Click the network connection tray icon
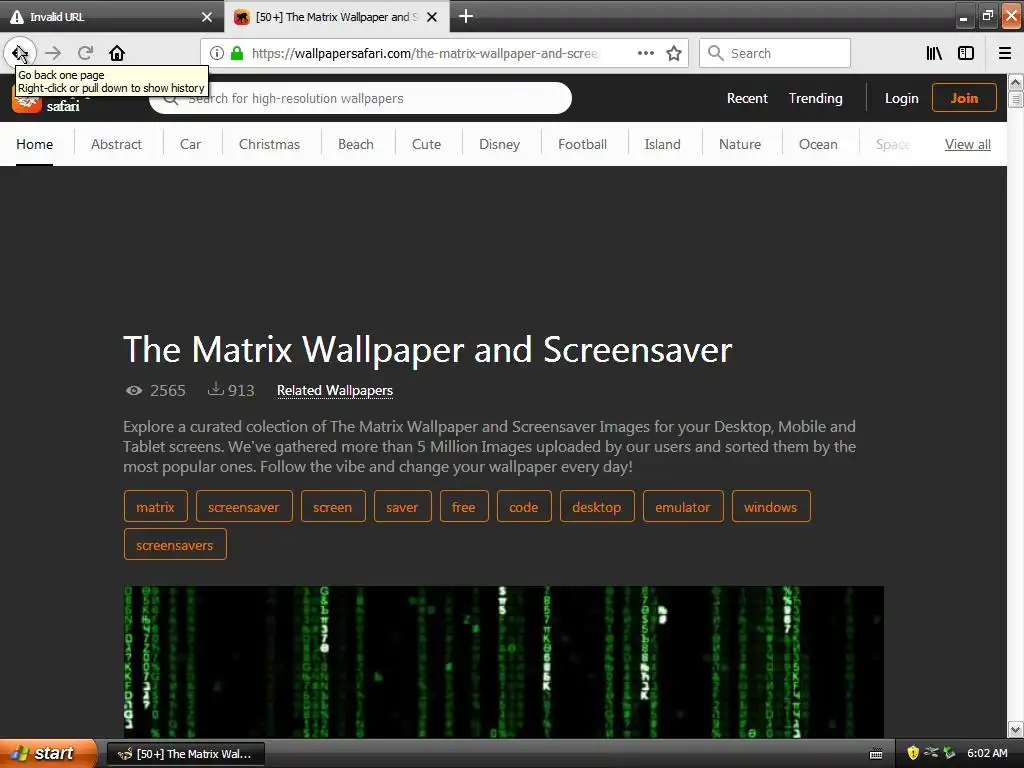 [x=931, y=752]
